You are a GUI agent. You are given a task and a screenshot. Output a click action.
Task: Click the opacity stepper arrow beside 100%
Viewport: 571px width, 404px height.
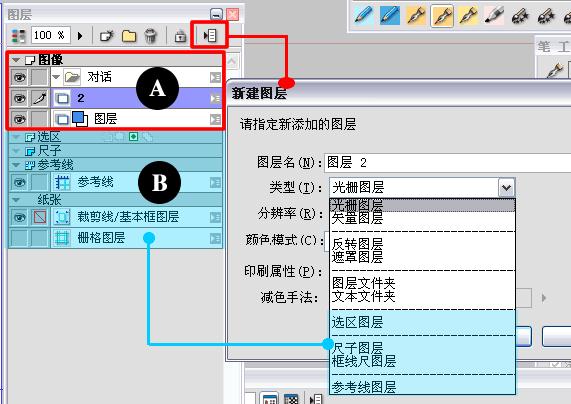(x=80, y=36)
